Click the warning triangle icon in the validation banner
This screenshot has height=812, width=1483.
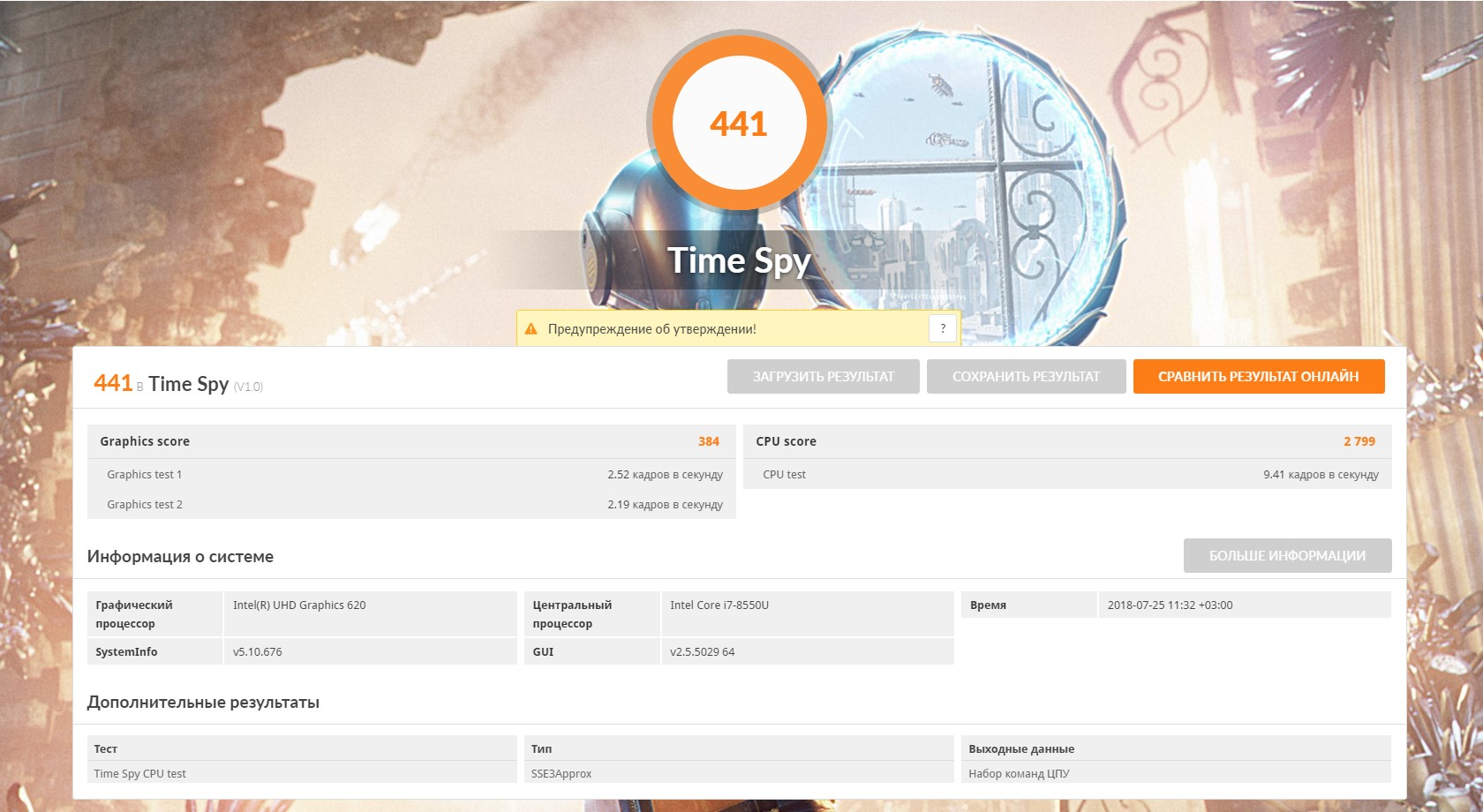pos(531,329)
